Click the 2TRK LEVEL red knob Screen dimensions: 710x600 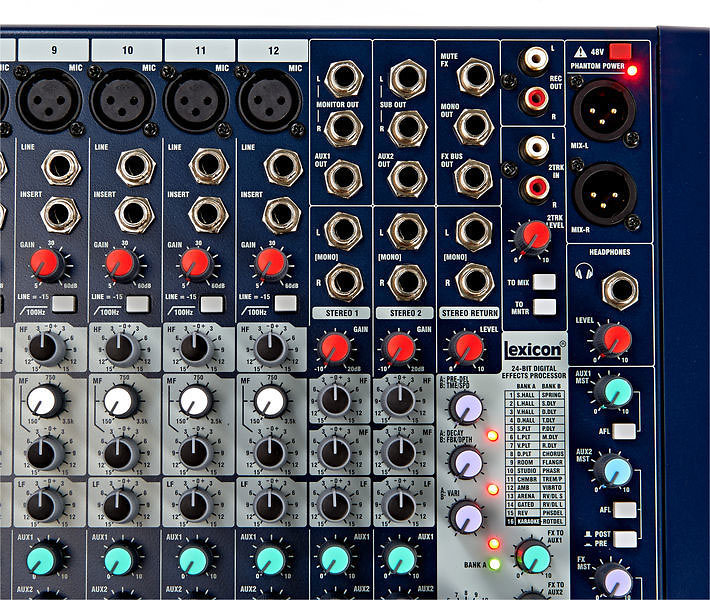pos(534,238)
